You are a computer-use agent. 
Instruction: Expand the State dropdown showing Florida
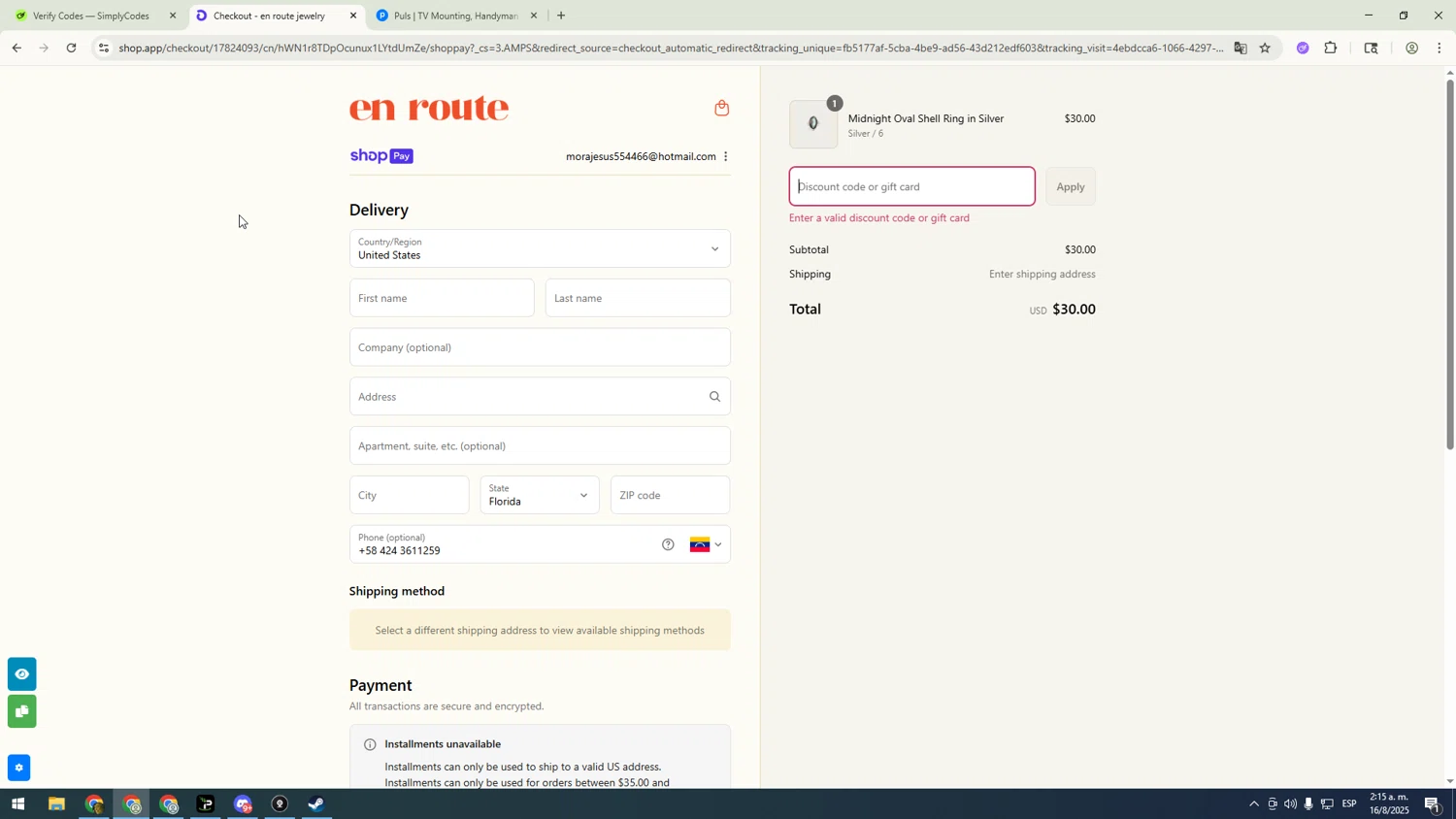click(540, 495)
